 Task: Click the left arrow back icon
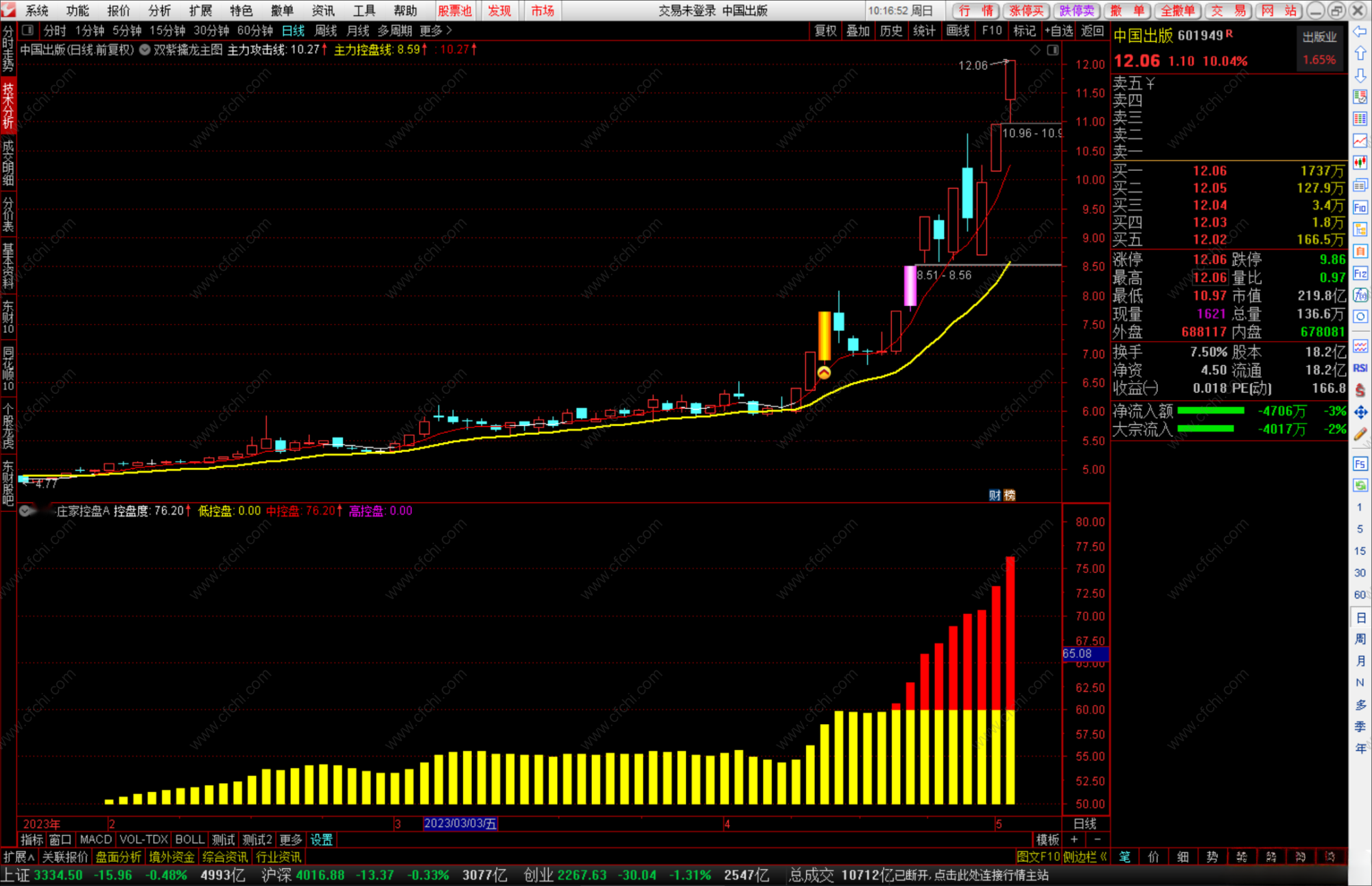[x=1360, y=32]
